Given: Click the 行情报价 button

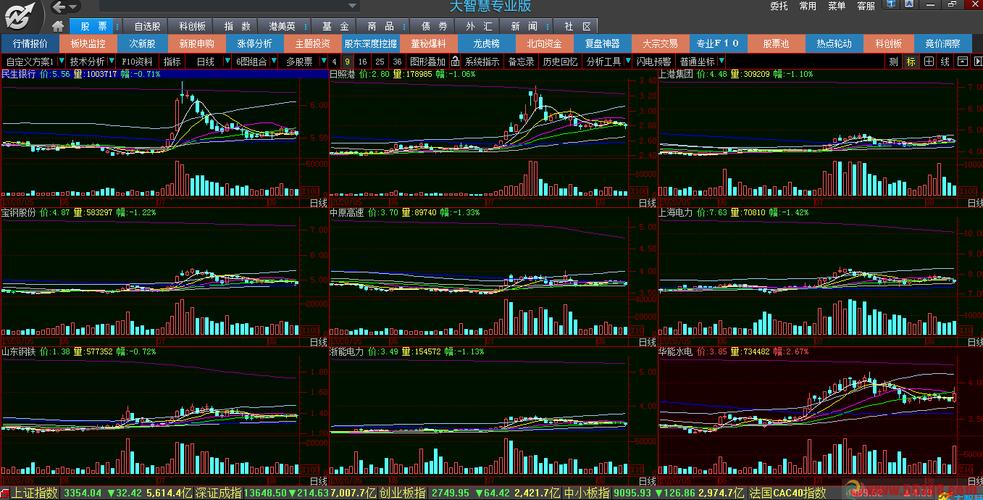Looking at the screenshot, I should (x=30, y=44).
